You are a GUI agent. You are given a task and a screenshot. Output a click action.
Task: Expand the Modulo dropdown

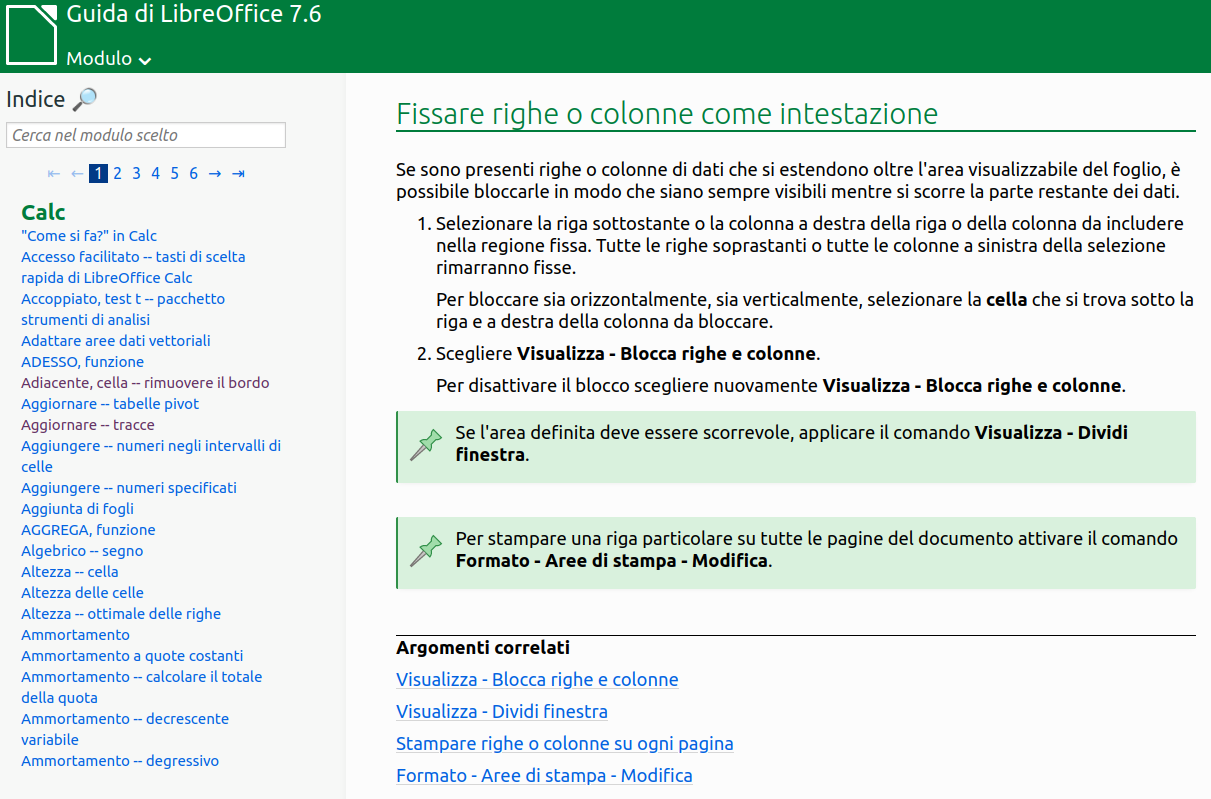[x=107, y=59]
